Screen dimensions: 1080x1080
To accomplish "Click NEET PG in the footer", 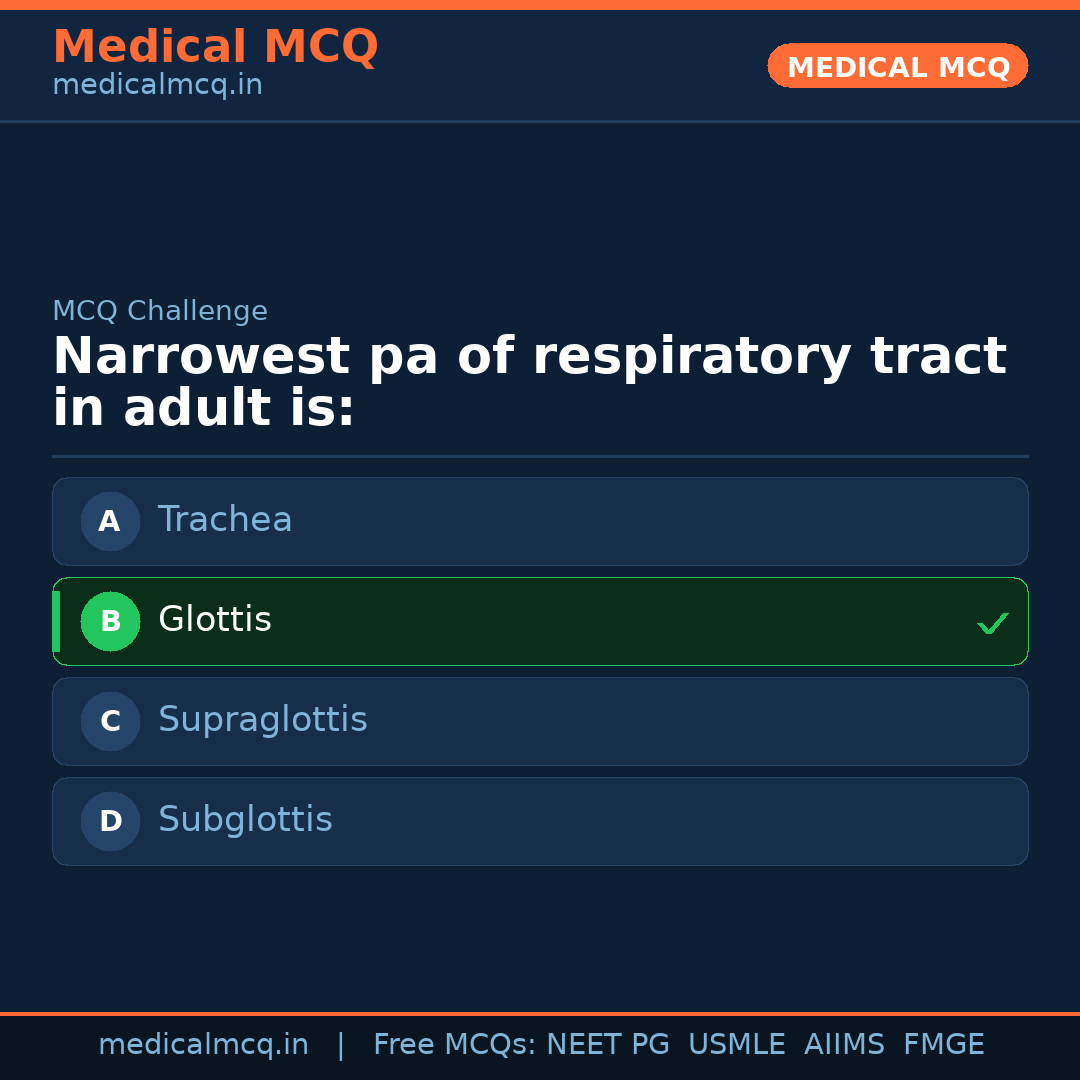I will coord(608,1045).
